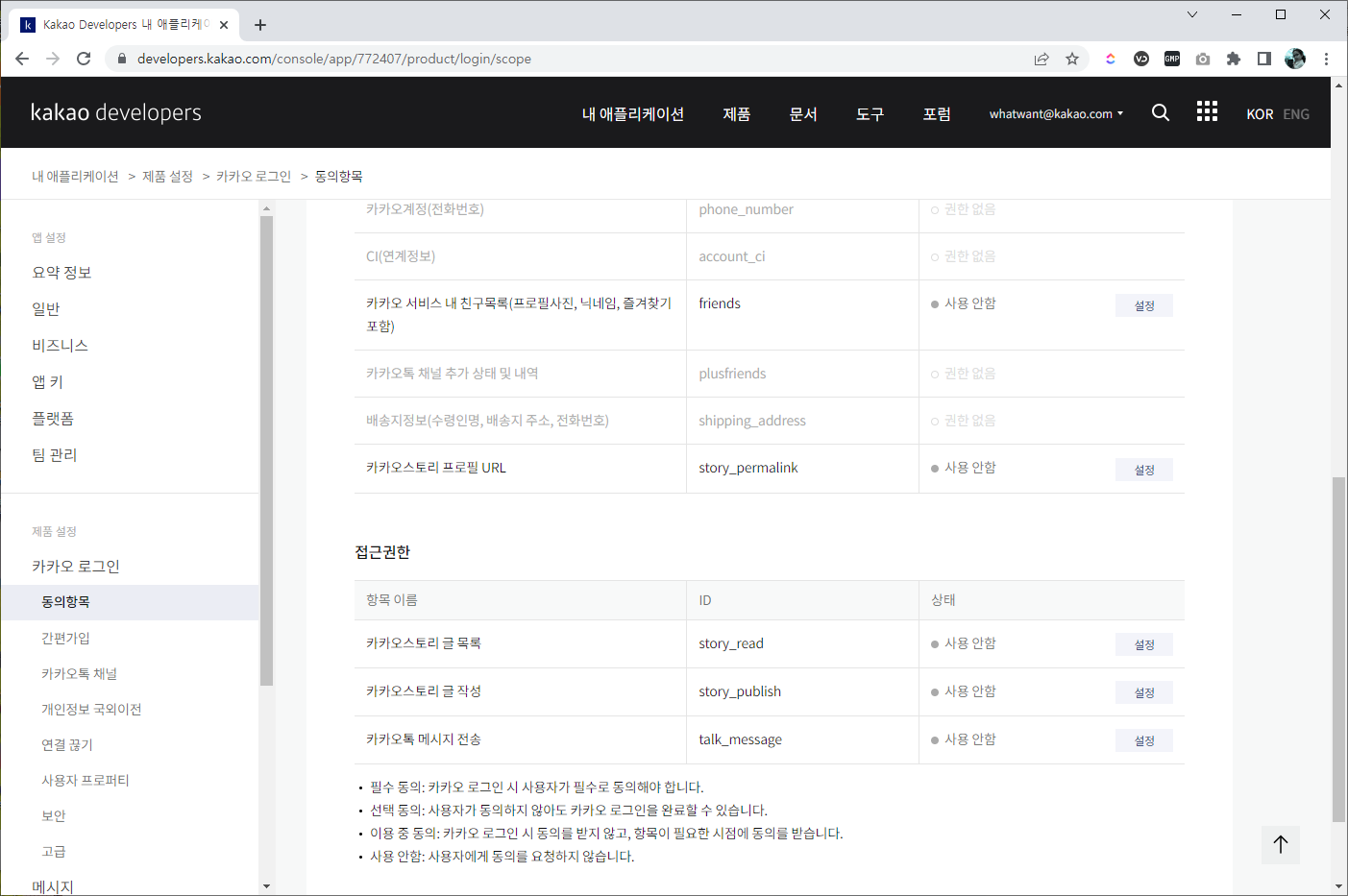Open 내 애플리케이션 in top menu
The image size is (1348, 896).
click(x=633, y=113)
